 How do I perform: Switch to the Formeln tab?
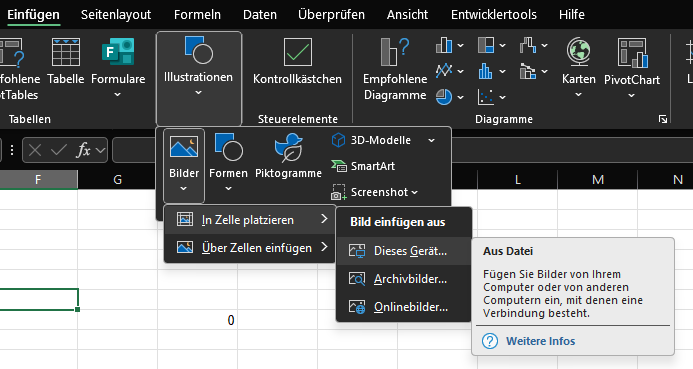(197, 15)
